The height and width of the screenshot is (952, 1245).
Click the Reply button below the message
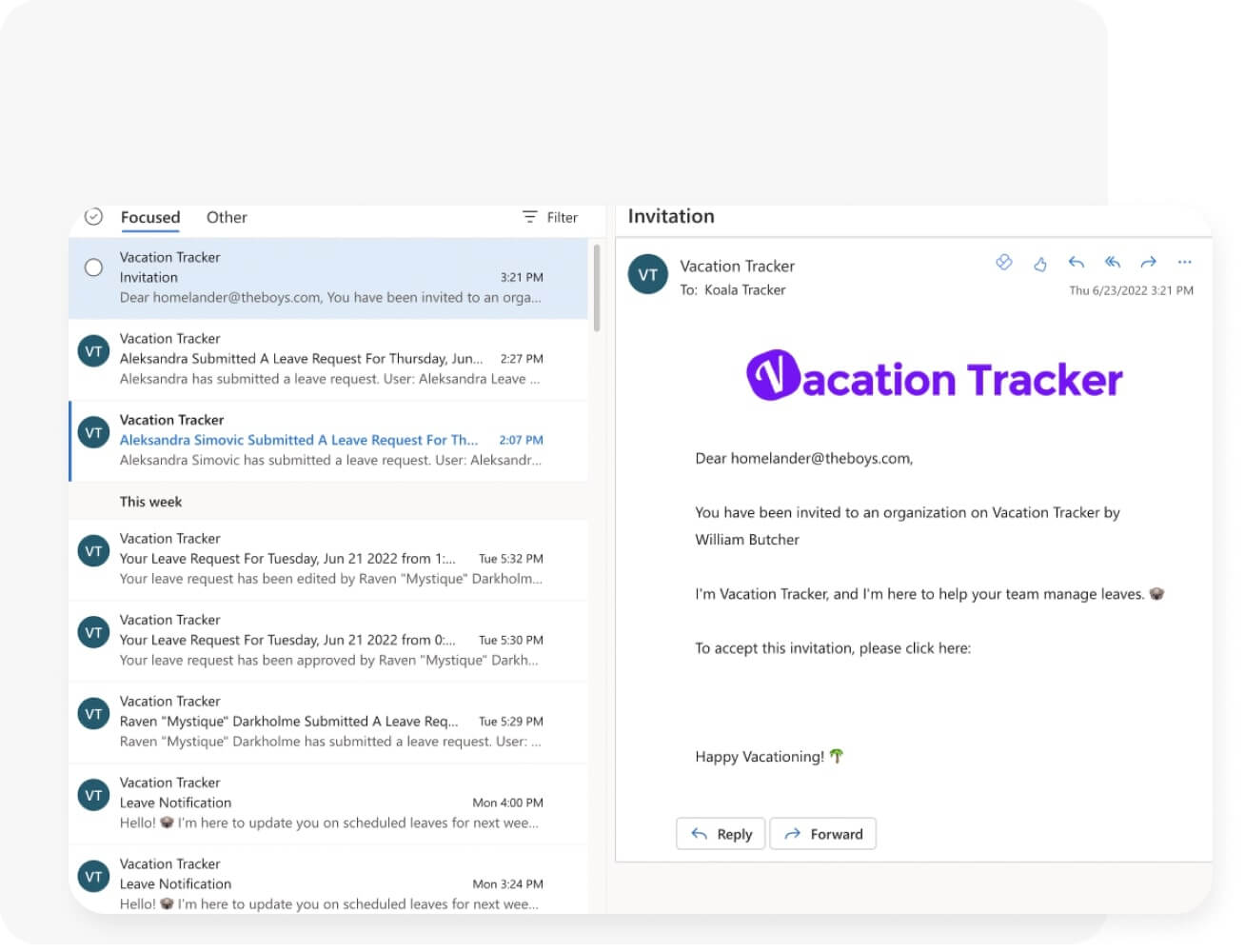[x=721, y=834]
